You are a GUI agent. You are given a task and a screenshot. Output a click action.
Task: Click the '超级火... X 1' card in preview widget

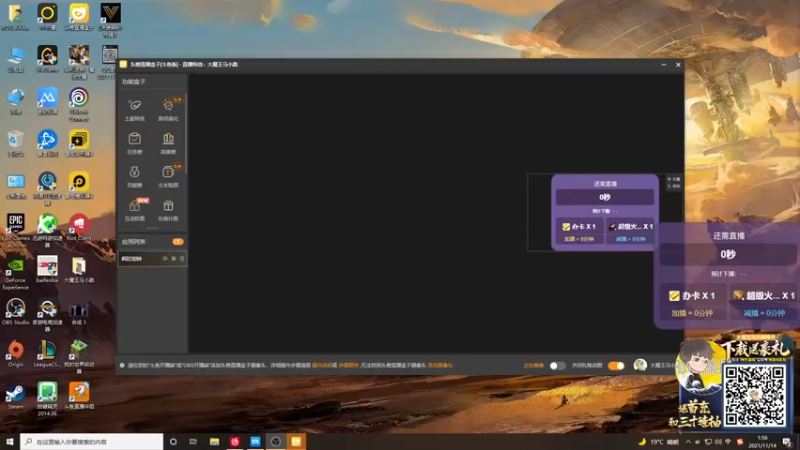pyautogui.click(x=631, y=232)
